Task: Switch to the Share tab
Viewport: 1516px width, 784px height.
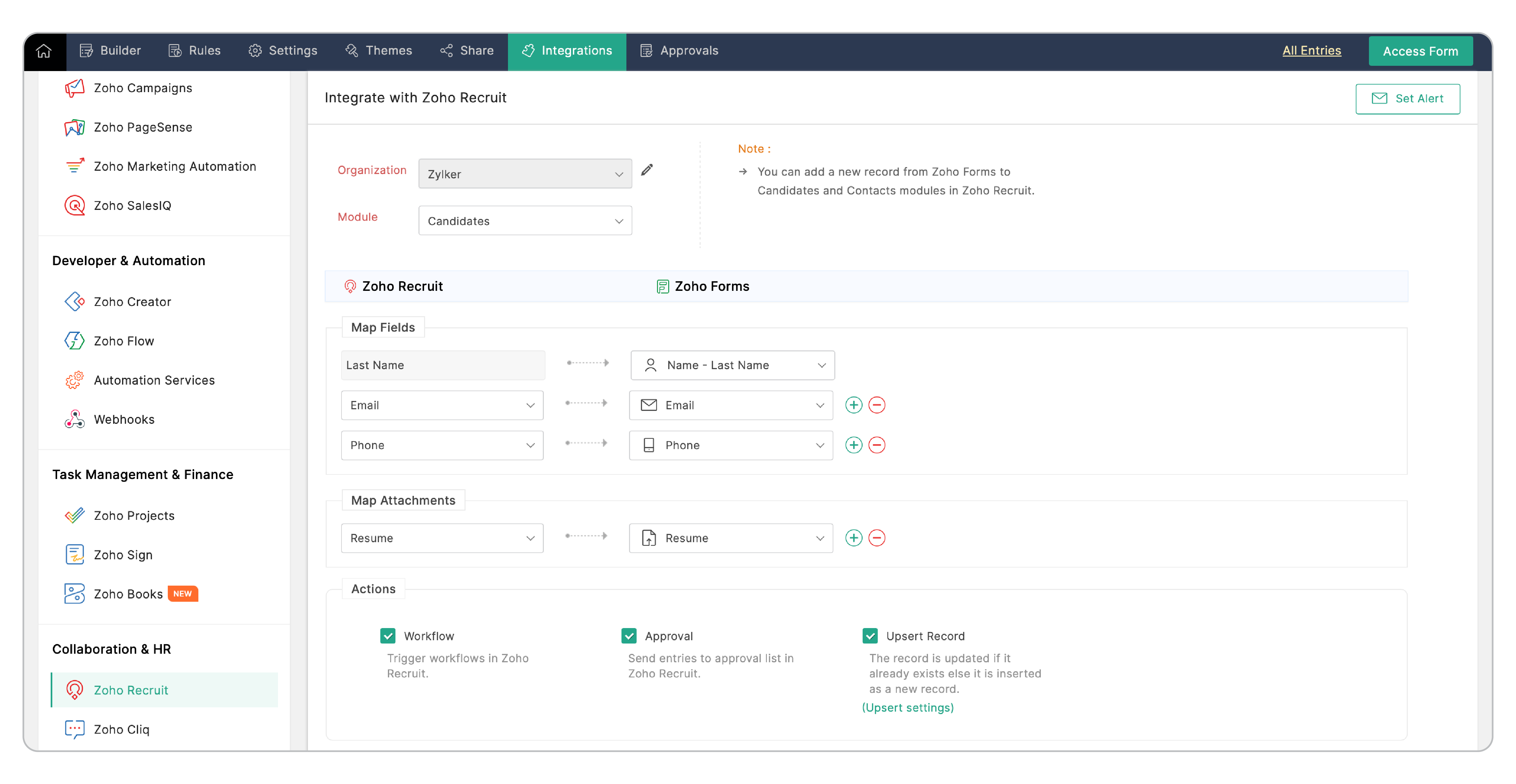Action: pyautogui.click(x=467, y=51)
